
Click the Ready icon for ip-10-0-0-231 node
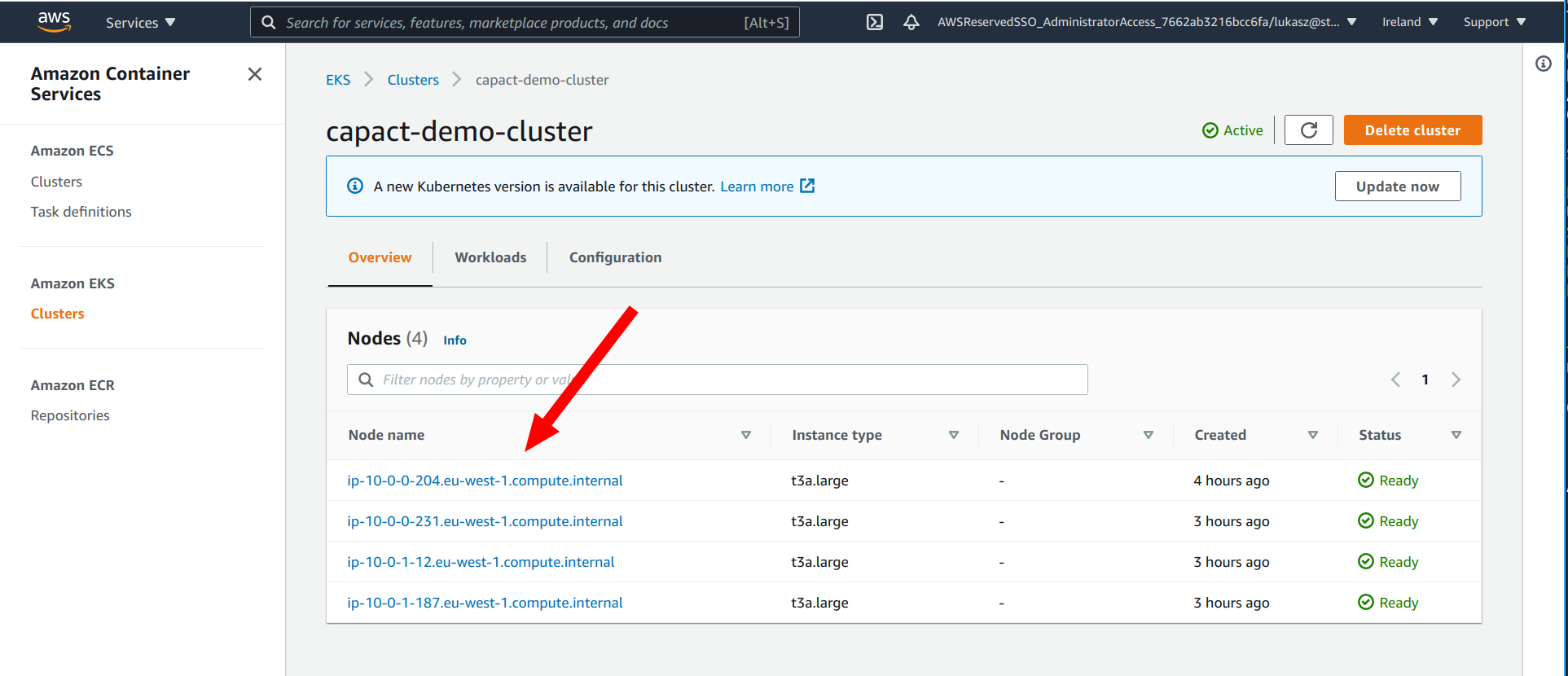pyautogui.click(x=1366, y=520)
